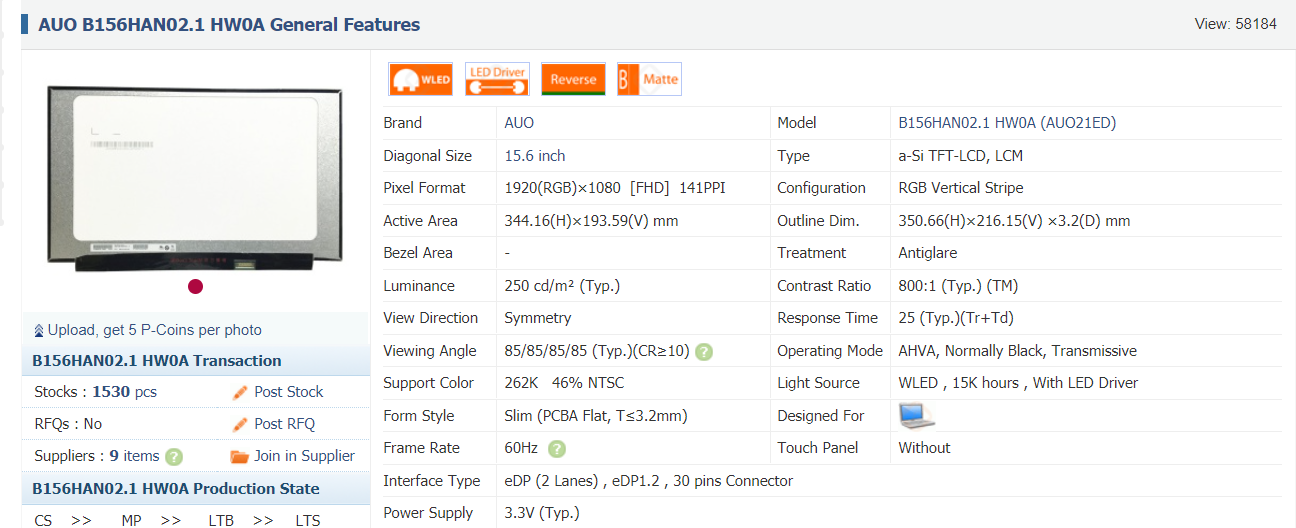Click the View: 58184 counter

click(x=1236, y=24)
